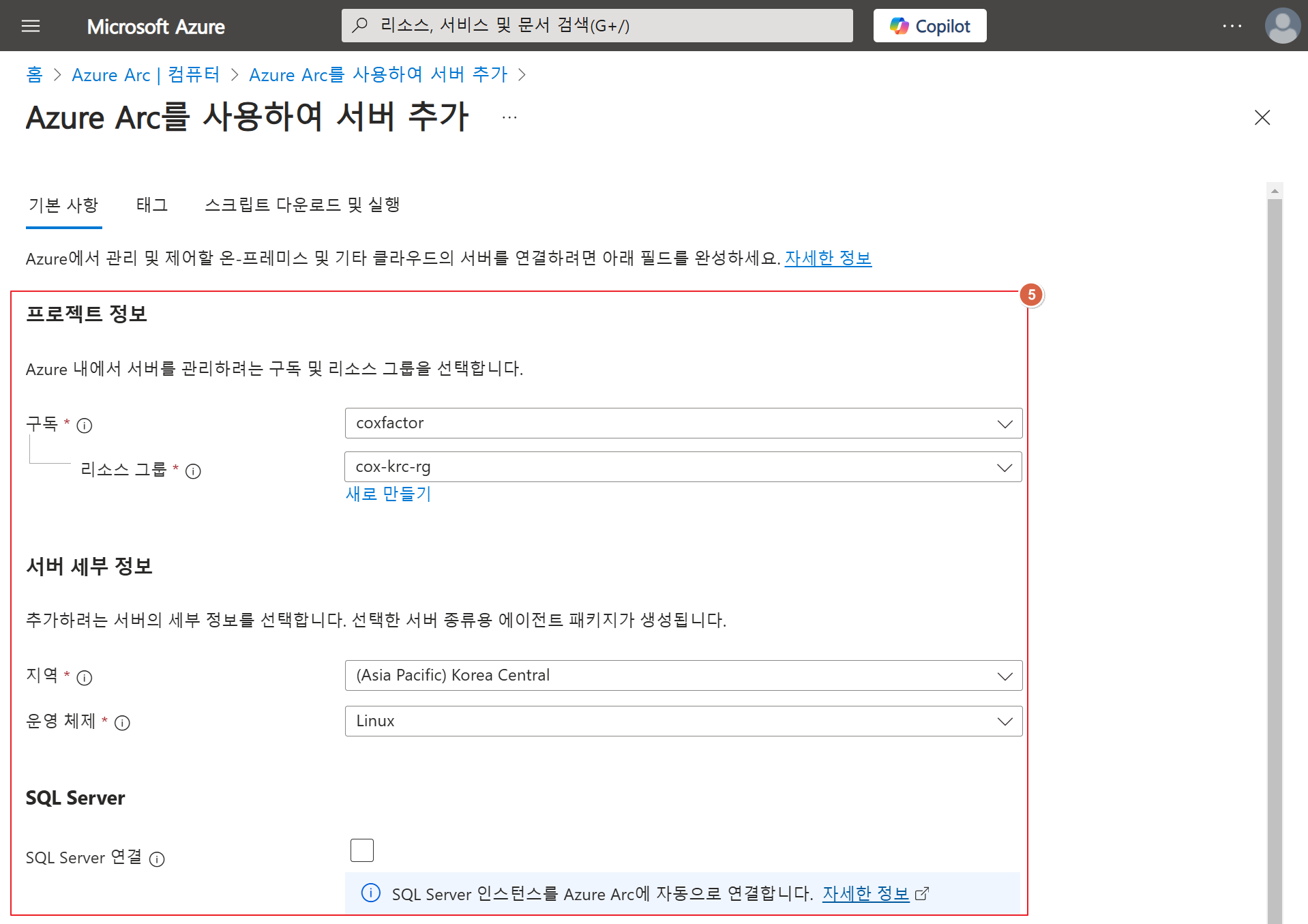The width and height of the screenshot is (1308, 924).
Task: Click the Microsoft Azure logo text
Action: coord(155,26)
